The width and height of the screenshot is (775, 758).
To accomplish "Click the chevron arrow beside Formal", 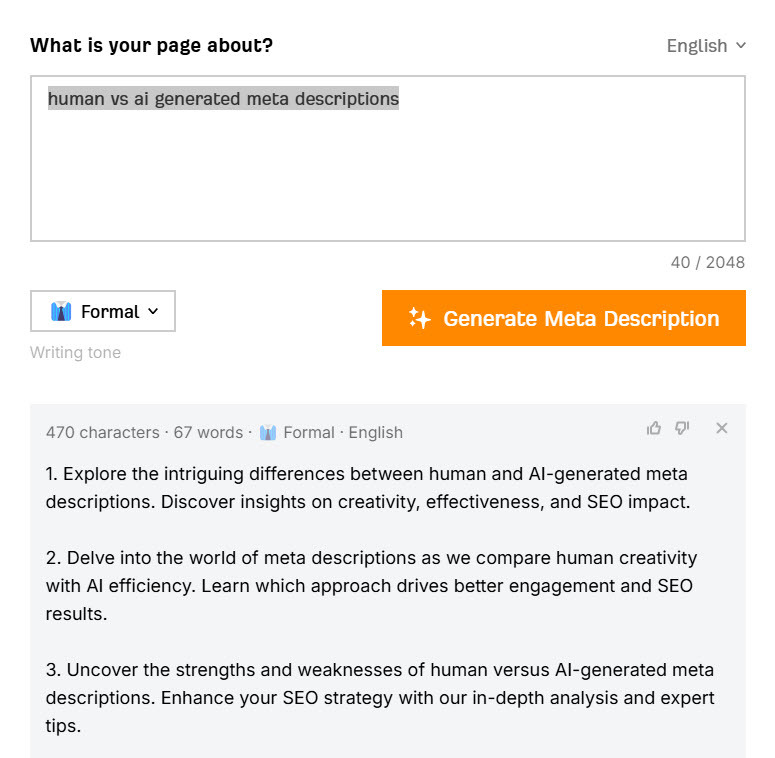I will [x=153, y=312].
